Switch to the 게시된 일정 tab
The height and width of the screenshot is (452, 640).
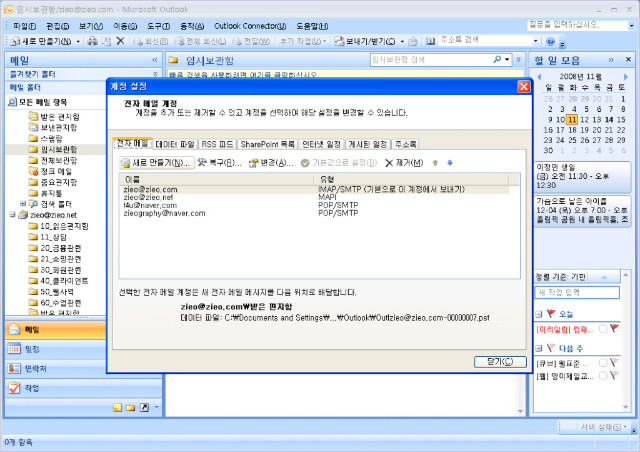[368, 144]
